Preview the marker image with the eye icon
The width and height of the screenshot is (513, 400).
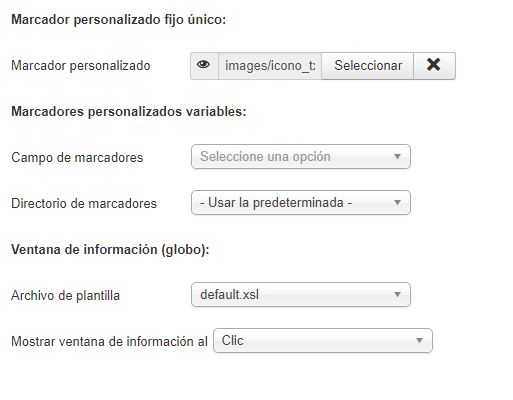tap(204, 66)
